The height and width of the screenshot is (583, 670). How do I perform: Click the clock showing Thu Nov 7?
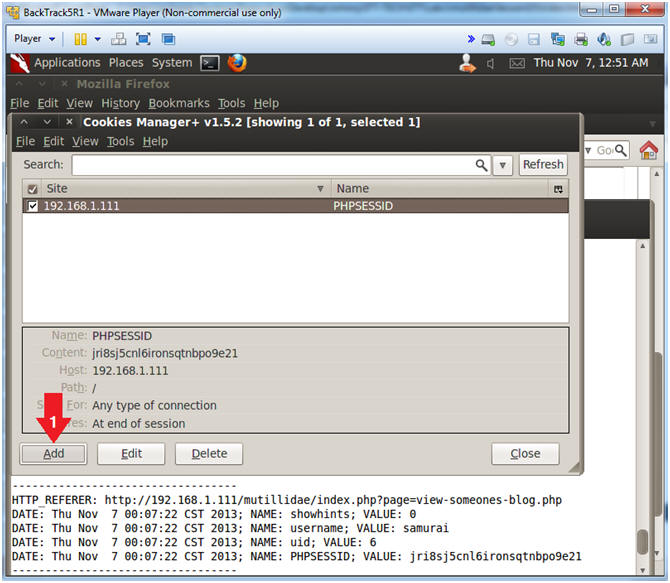(x=591, y=63)
